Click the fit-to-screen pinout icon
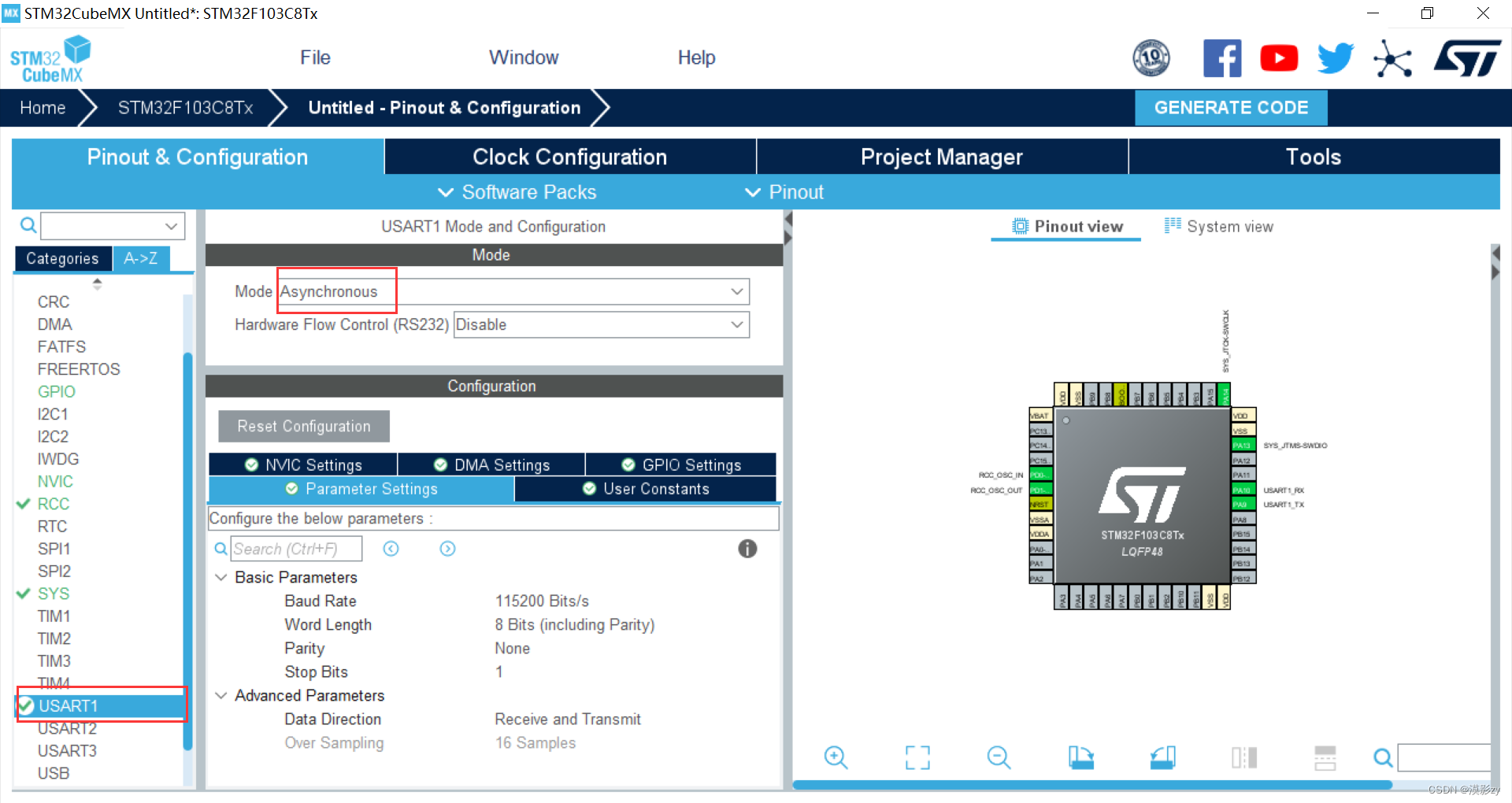Viewport: 1512px width, 803px height. pyautogui.click(x=917, y=757)
